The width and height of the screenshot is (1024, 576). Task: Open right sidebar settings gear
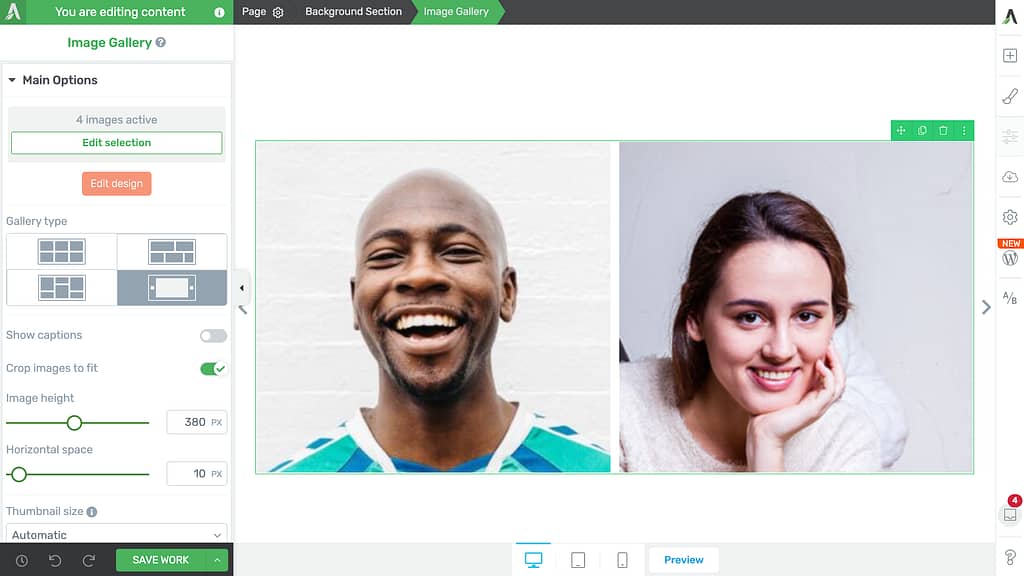(1010, 217)
